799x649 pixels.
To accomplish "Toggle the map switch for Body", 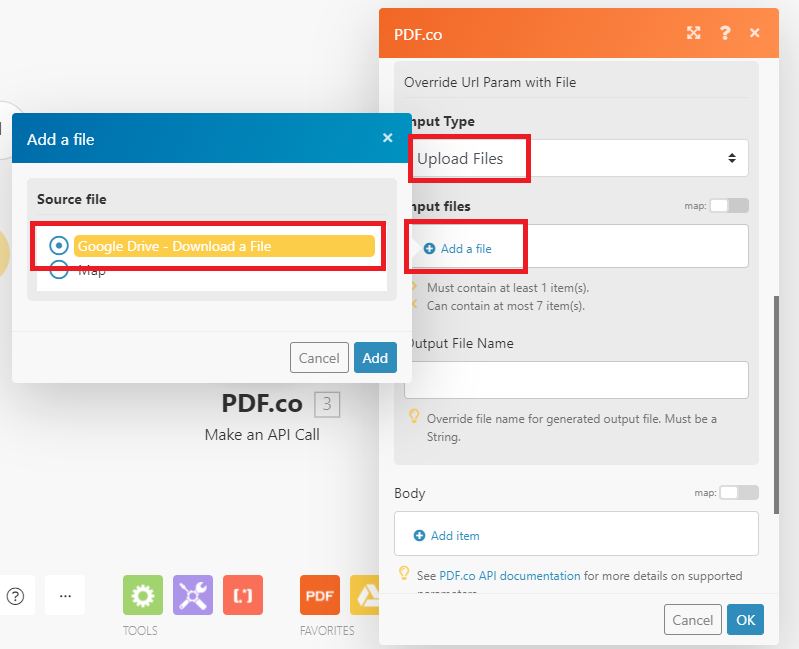I will (739, 493).
